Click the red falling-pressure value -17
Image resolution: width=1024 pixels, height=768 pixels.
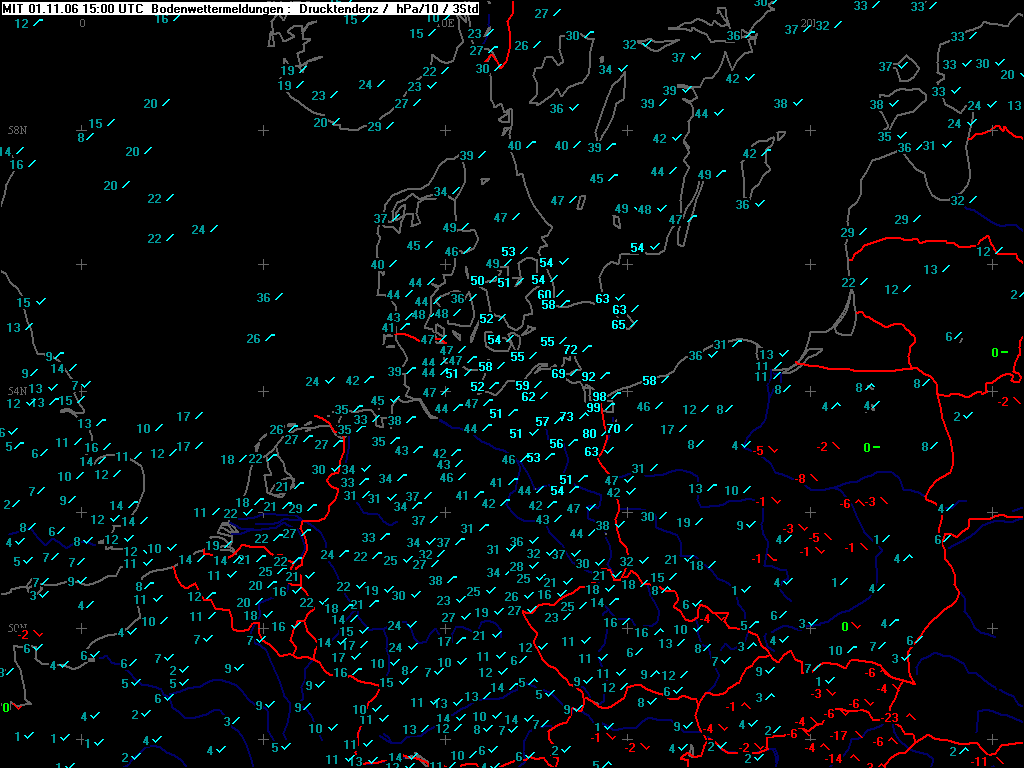[x=839, y=736]
